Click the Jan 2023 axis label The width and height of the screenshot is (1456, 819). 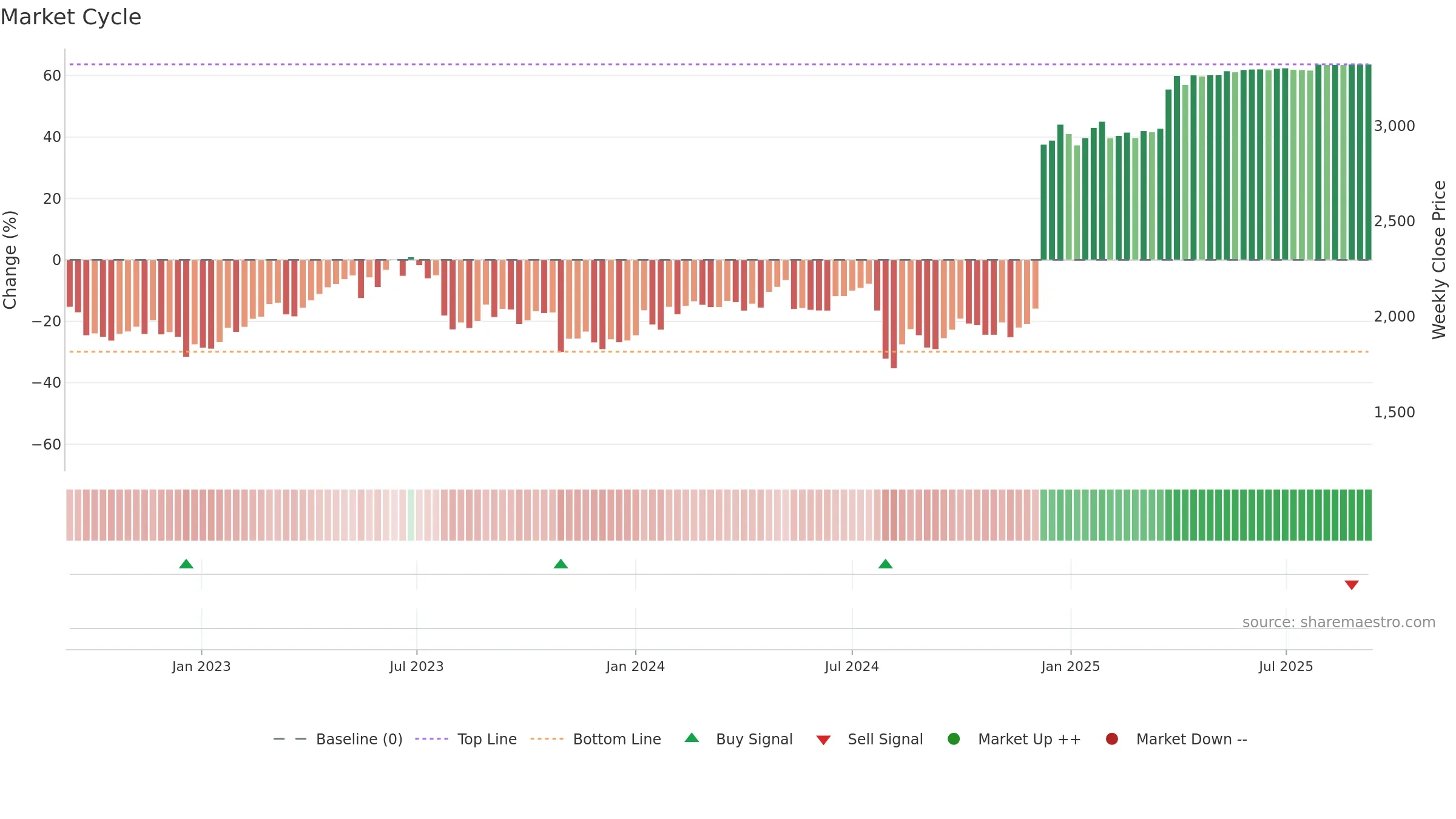[x=201, y=667]
